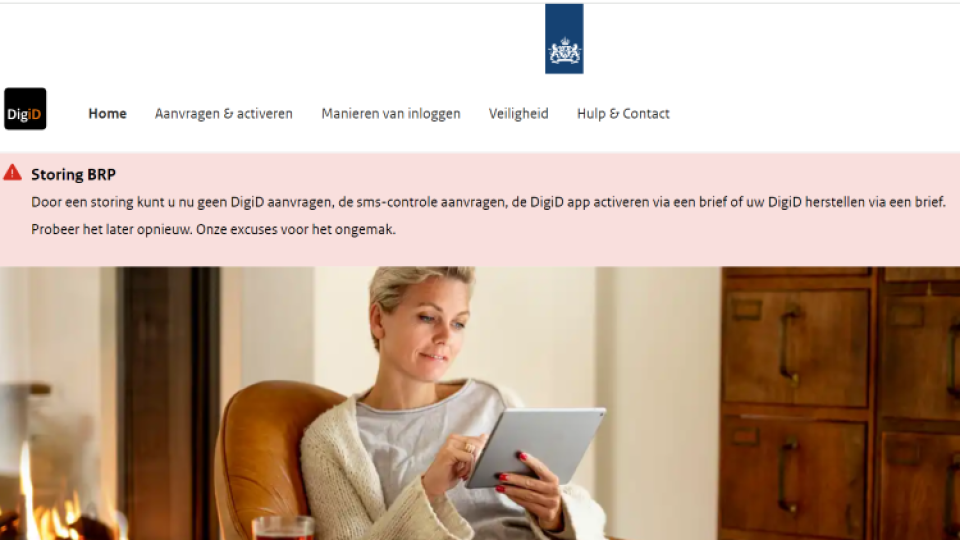Viewport: 960px width, 540px height.
Task: Click the alert sentence about DigiD aanvragen
Action: click(x=489, y=202)
